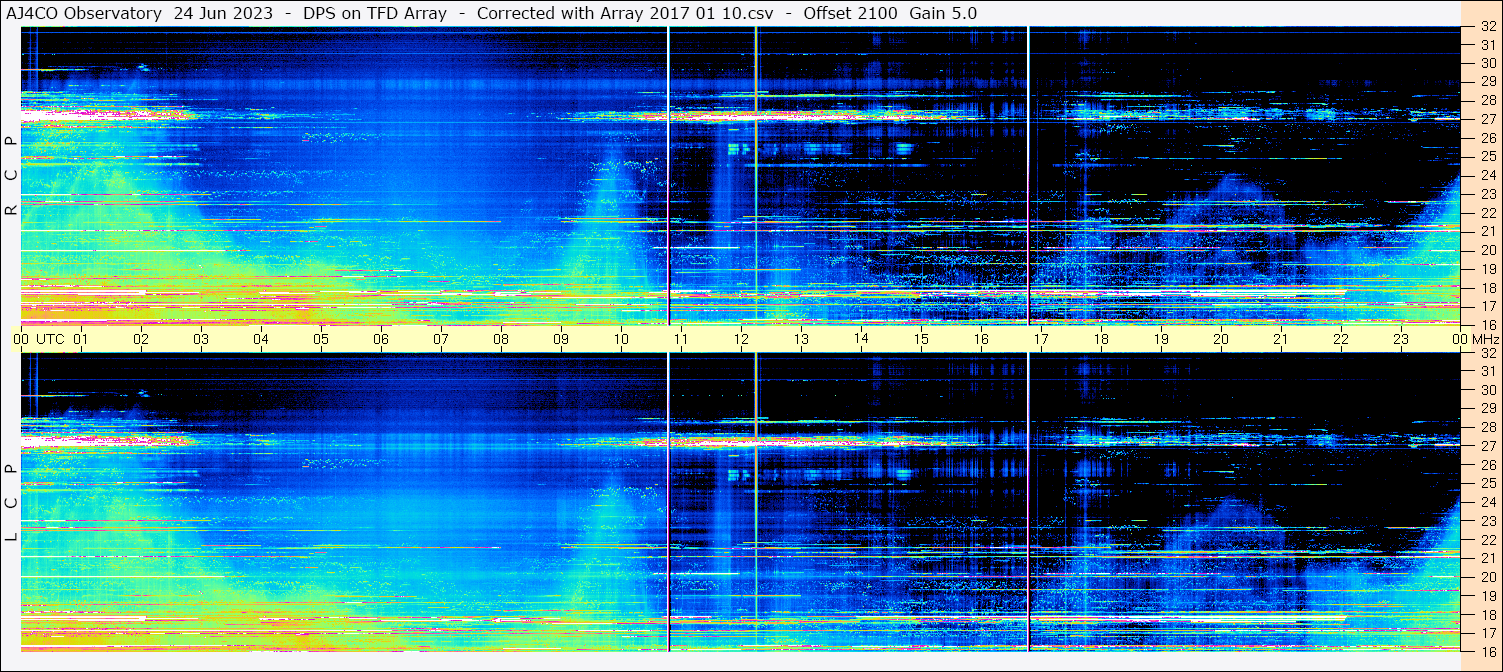The width and height of the screenshot is (1503, 672).
Task: Click 24 MHz label on upper RCP scale
Action: (1487, 176)
